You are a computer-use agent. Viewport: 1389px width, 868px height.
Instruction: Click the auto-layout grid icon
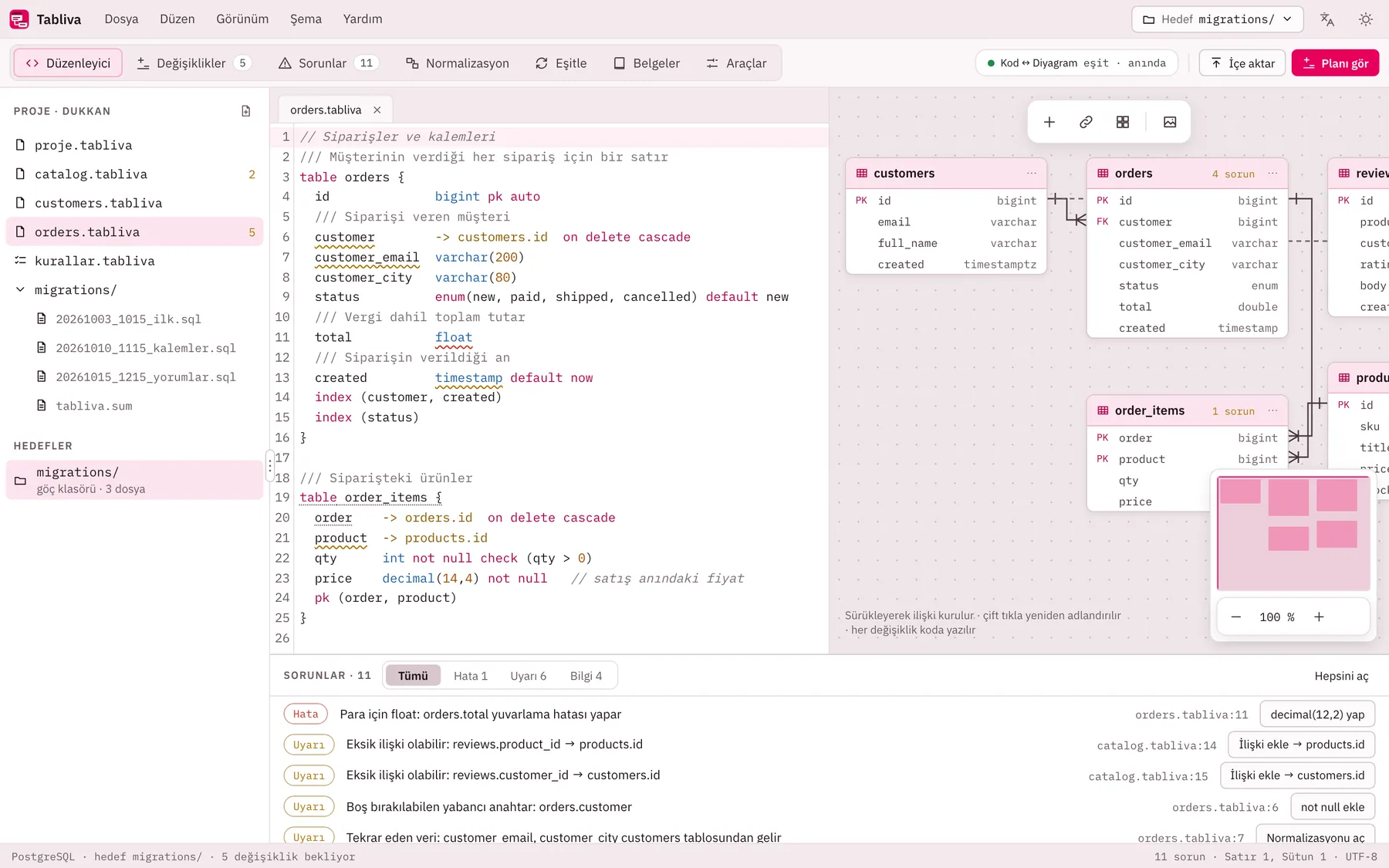pos(1123,122)
